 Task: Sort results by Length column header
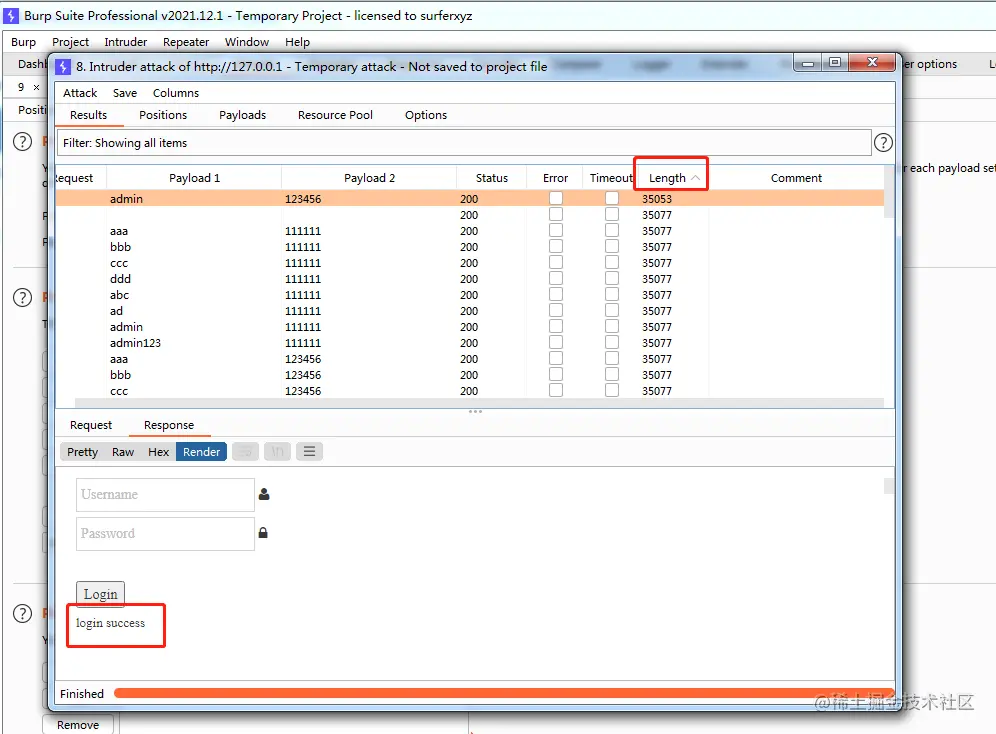pyautogui.click(x=671, y=178)
